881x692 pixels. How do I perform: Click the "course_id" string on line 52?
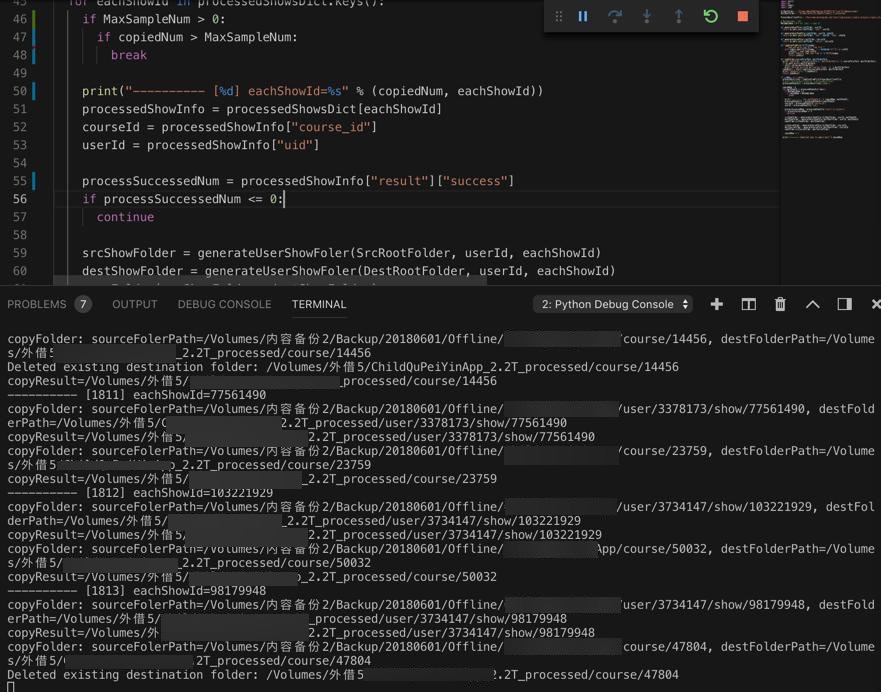(330, 127)
